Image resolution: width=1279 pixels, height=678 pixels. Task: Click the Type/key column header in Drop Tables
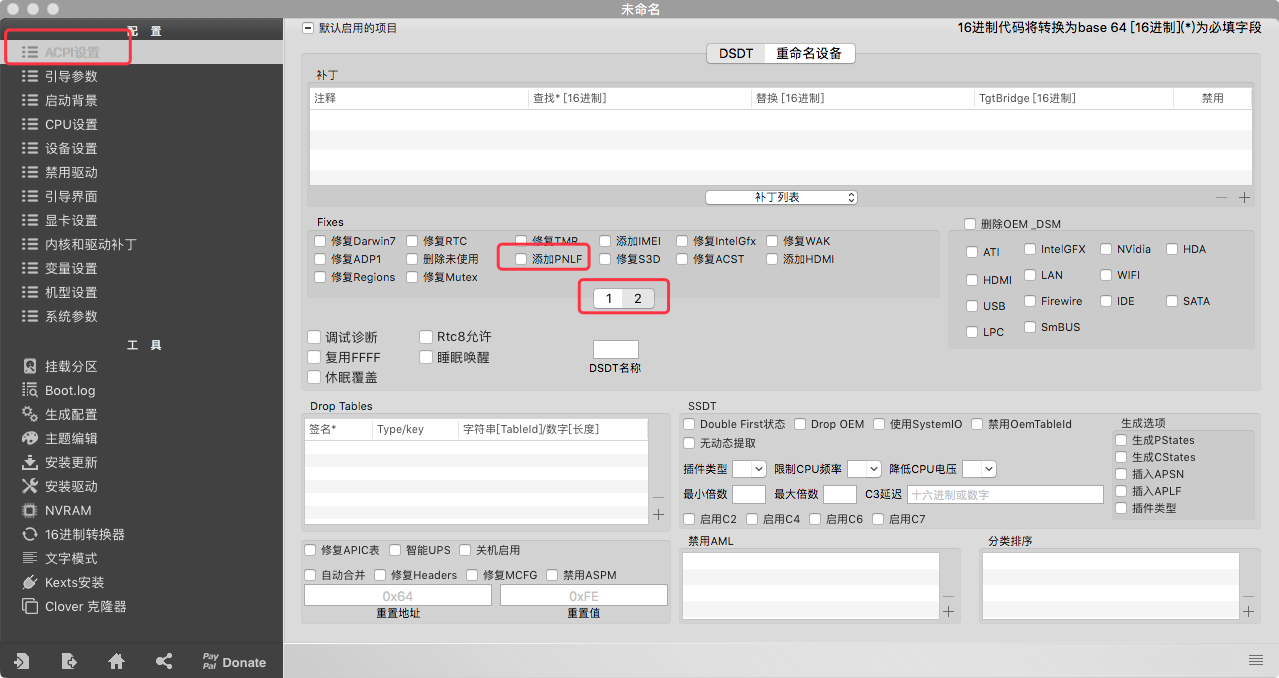(x=415, y=429)
